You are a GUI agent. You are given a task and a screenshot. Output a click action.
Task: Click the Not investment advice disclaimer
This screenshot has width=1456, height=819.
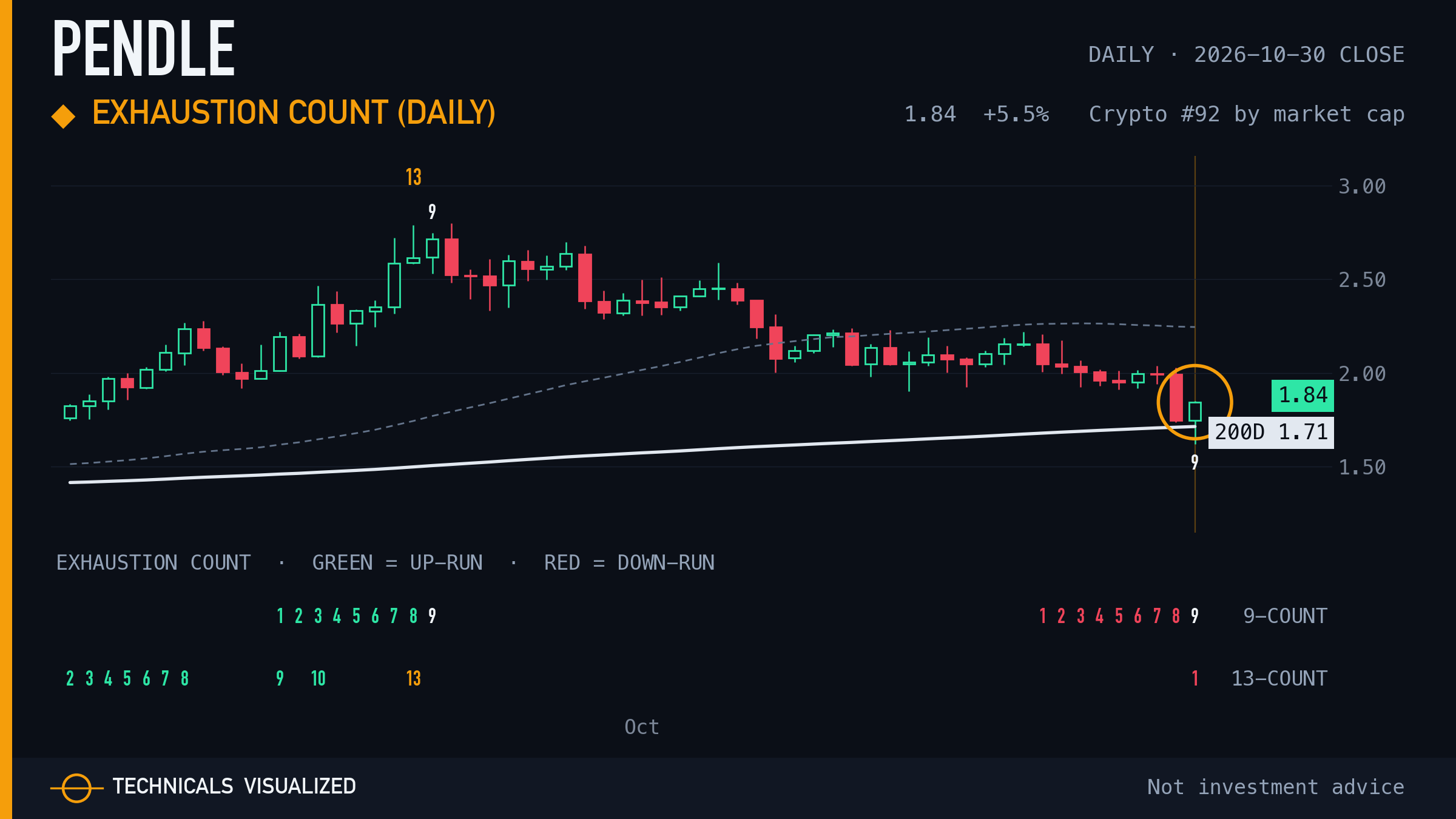click(1276, 787)
